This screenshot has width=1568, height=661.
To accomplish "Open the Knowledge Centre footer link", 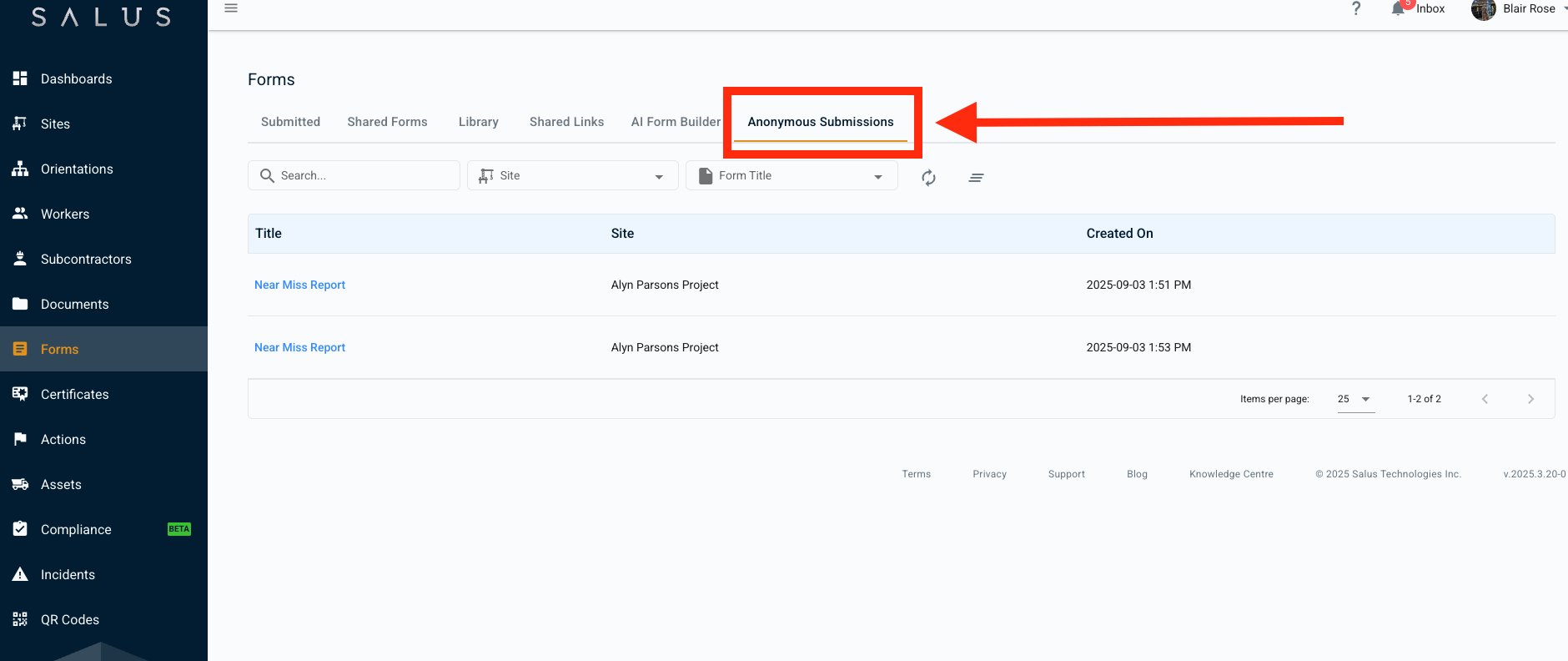I will pos(1231,474).
